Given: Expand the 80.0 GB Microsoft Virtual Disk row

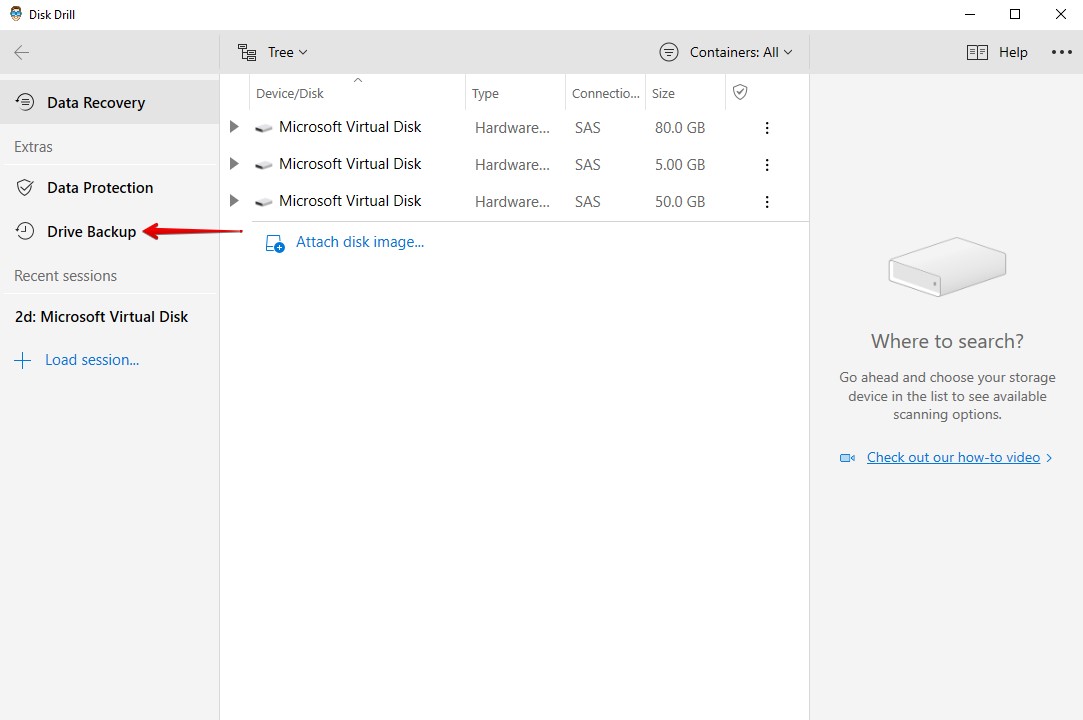Looking at the screenshot, I should (x=234, y=127).
